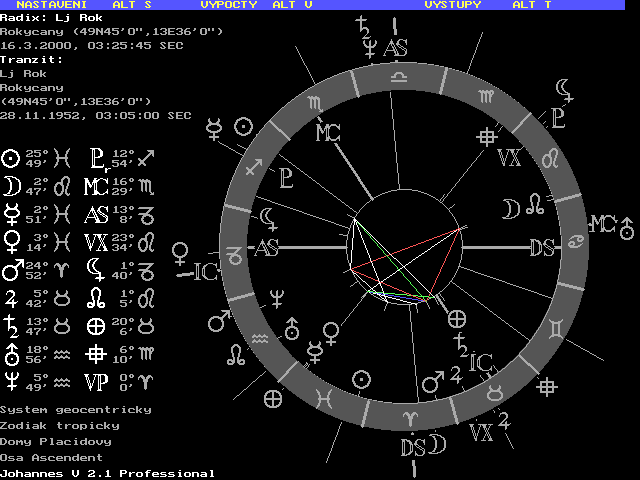Click the Sun symbol in the left position list
The height and width of the screenshot is (480, 640).
(11, 158)
